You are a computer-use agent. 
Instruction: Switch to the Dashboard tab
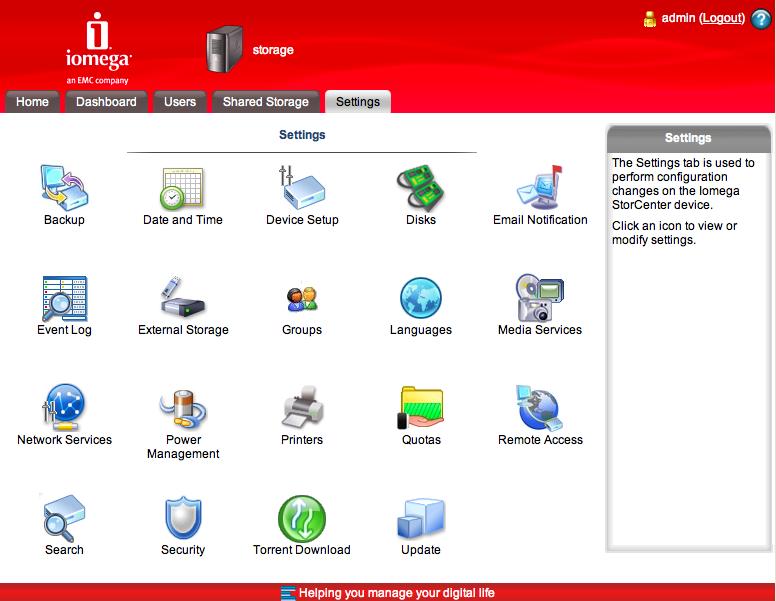pyautogui.click(x=106, y=102)
